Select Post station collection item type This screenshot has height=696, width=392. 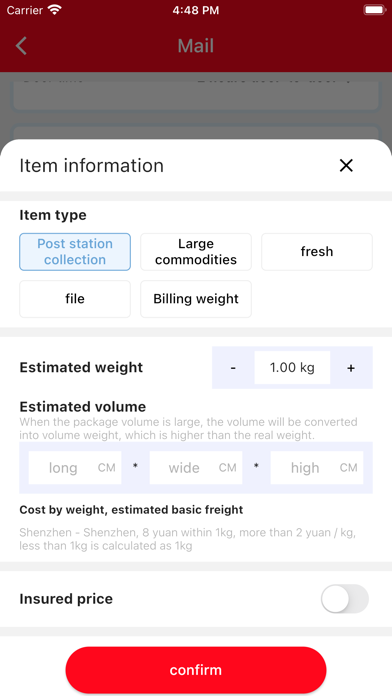[x=75, y=252]
